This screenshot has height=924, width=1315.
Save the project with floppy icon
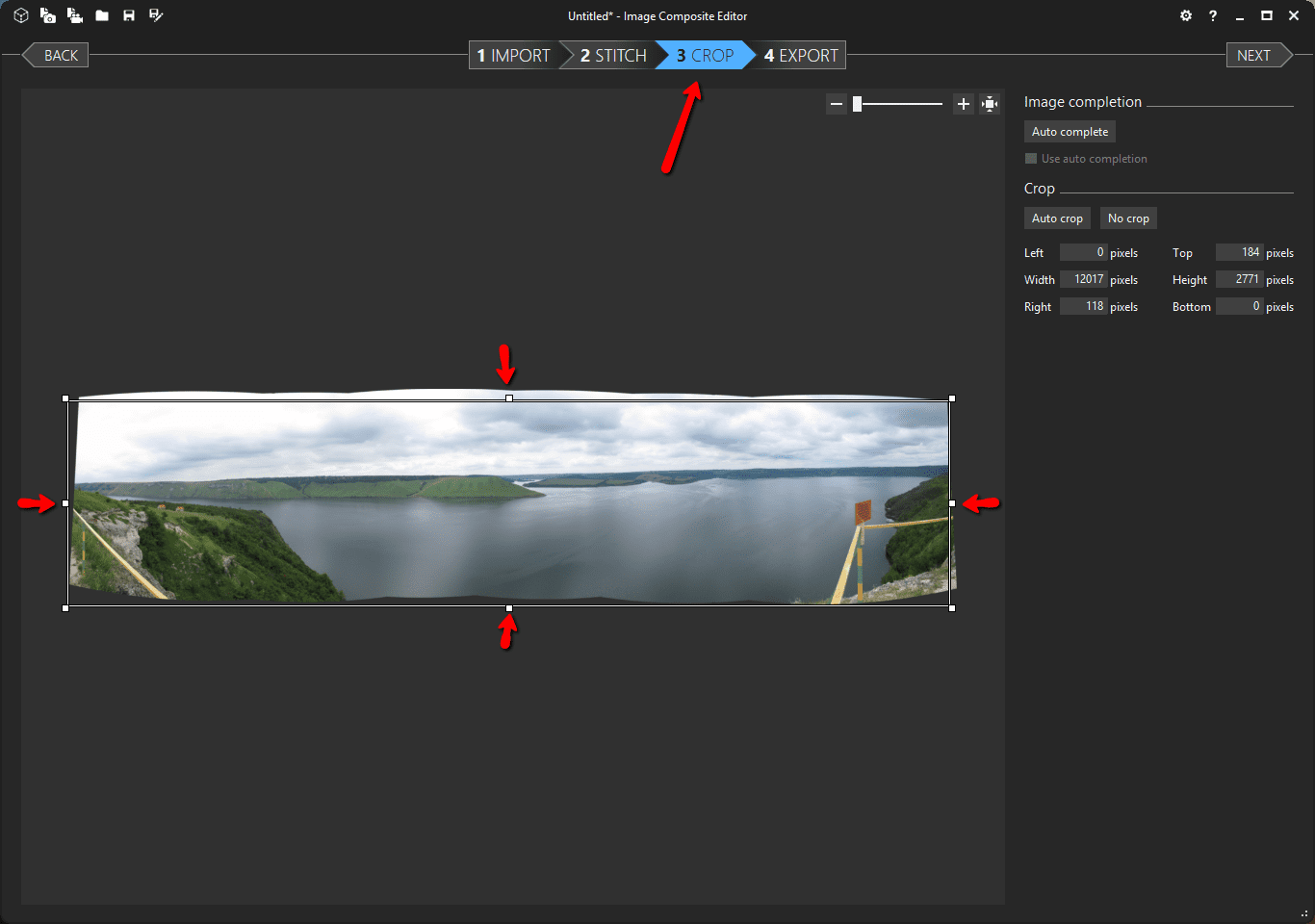tap(128, 15)
